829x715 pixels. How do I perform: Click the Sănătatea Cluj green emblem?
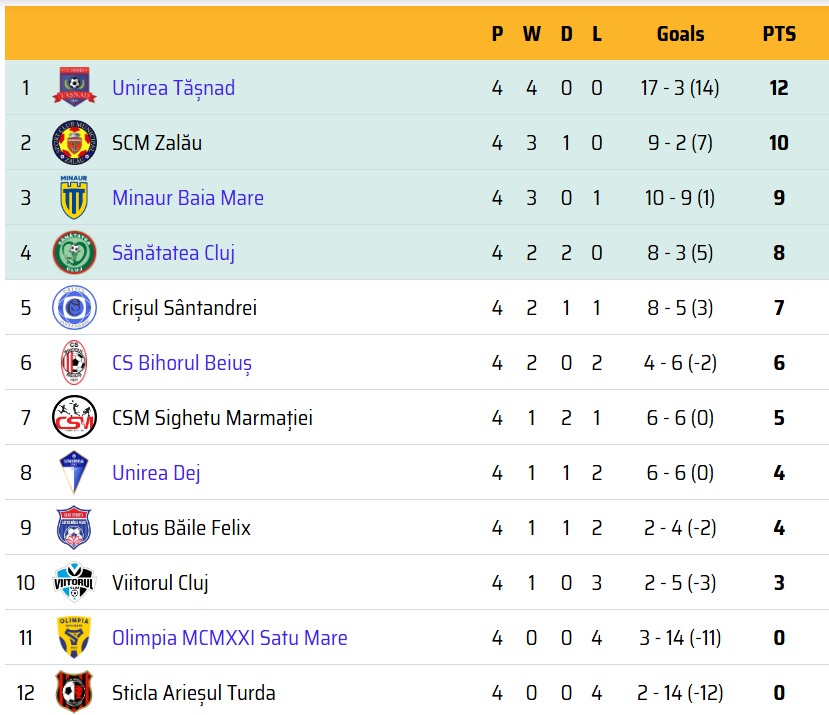click(x=74, y=252)
